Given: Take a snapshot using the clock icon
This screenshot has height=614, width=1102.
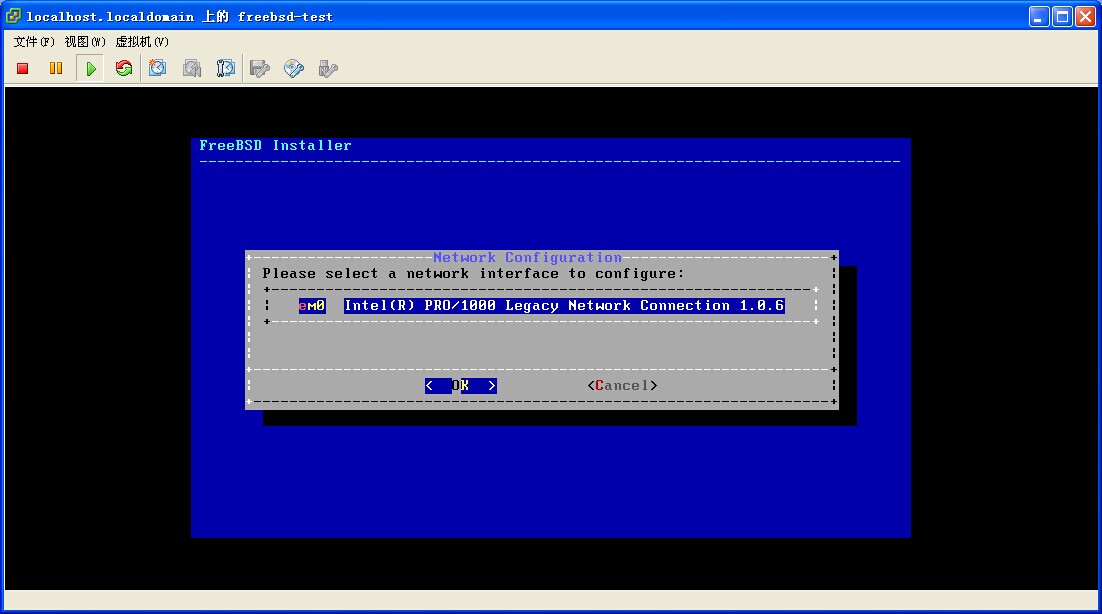Looking at the screenshot, I should 158,69.
